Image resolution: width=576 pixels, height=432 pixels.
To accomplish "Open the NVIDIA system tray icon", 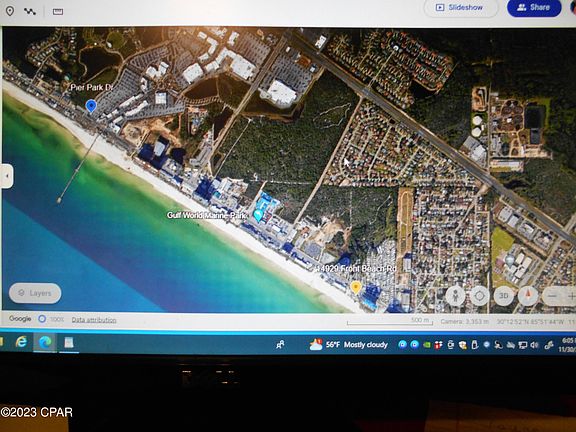I will (x=426, y=345).
